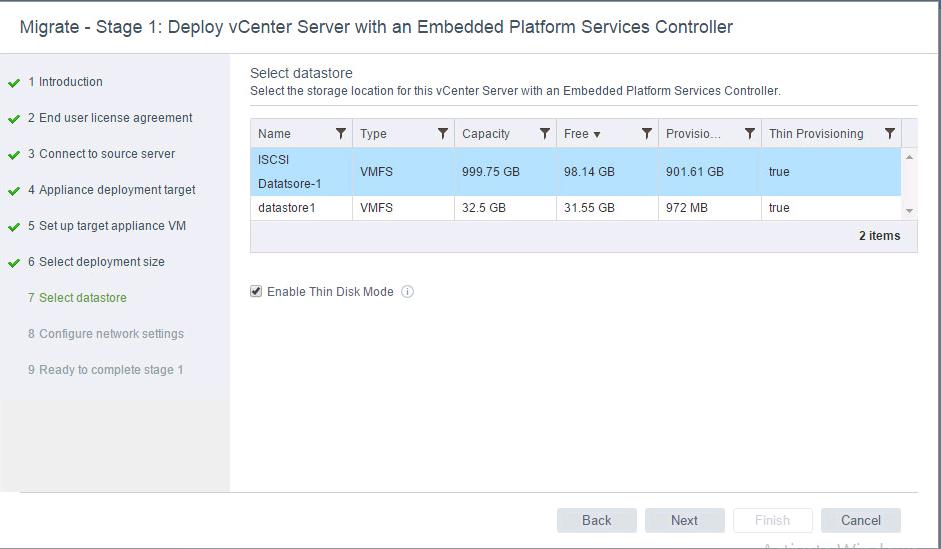Click the Cancel button
Image resolution: width=941 pixels, height=549 pixels.
[861, 520]
